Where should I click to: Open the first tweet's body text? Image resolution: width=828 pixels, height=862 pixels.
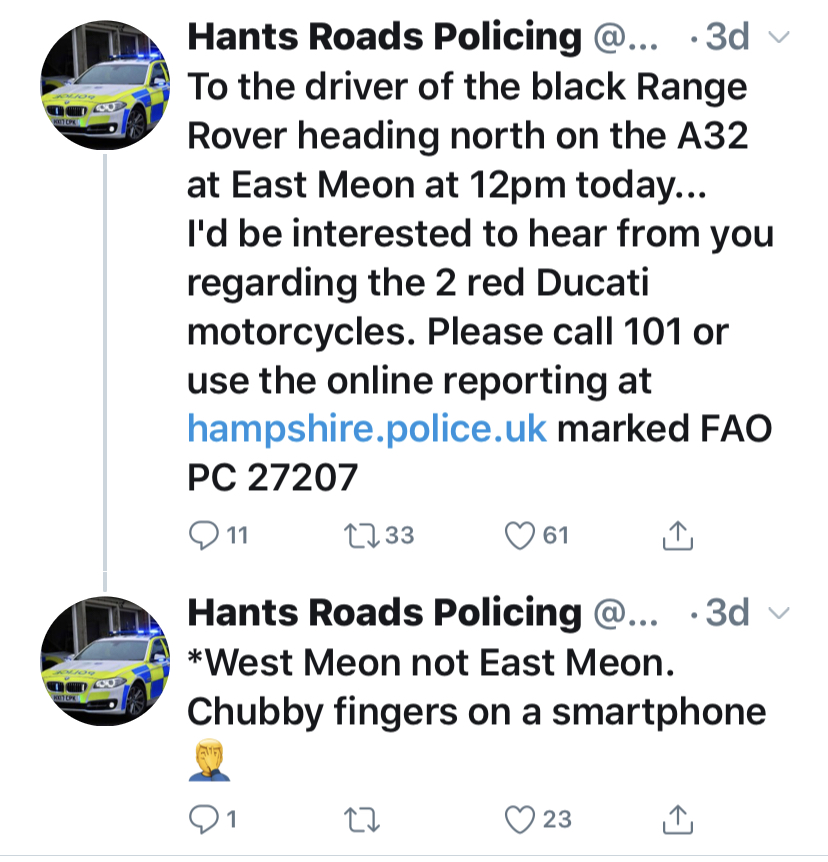tap(481, 282)
